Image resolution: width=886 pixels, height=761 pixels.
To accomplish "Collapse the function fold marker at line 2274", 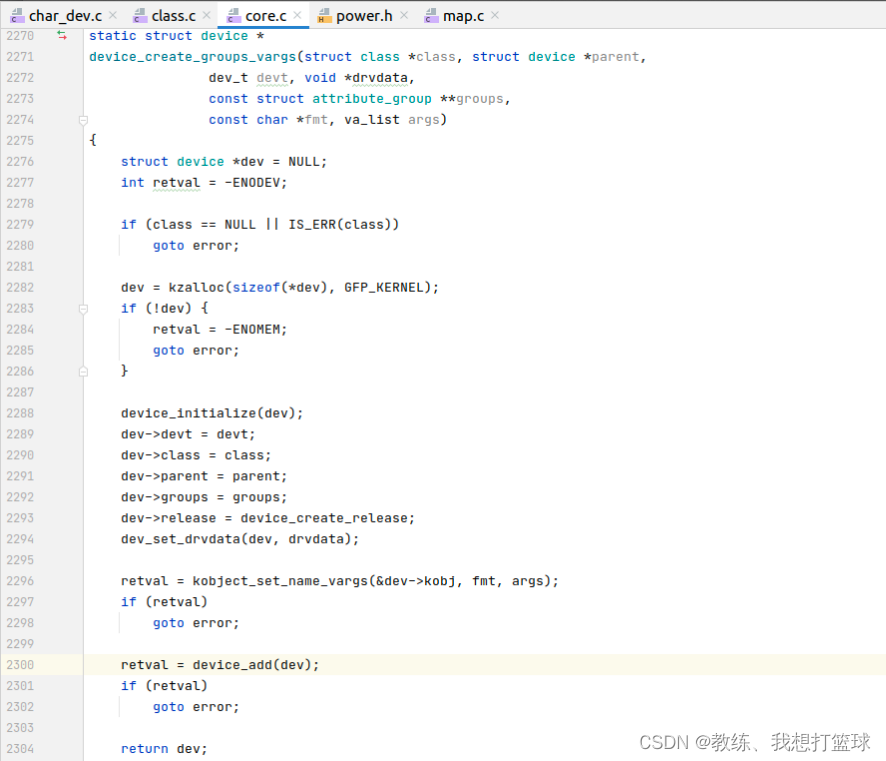I will (83, 120).
